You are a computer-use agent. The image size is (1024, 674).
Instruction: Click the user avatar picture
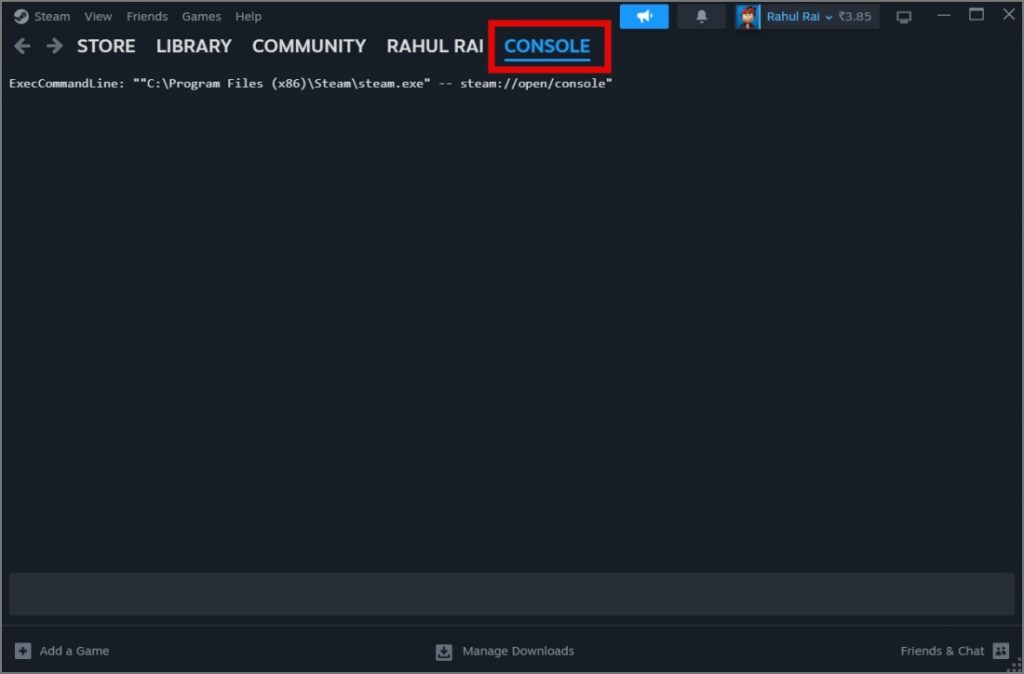click(x=748, y=17)
